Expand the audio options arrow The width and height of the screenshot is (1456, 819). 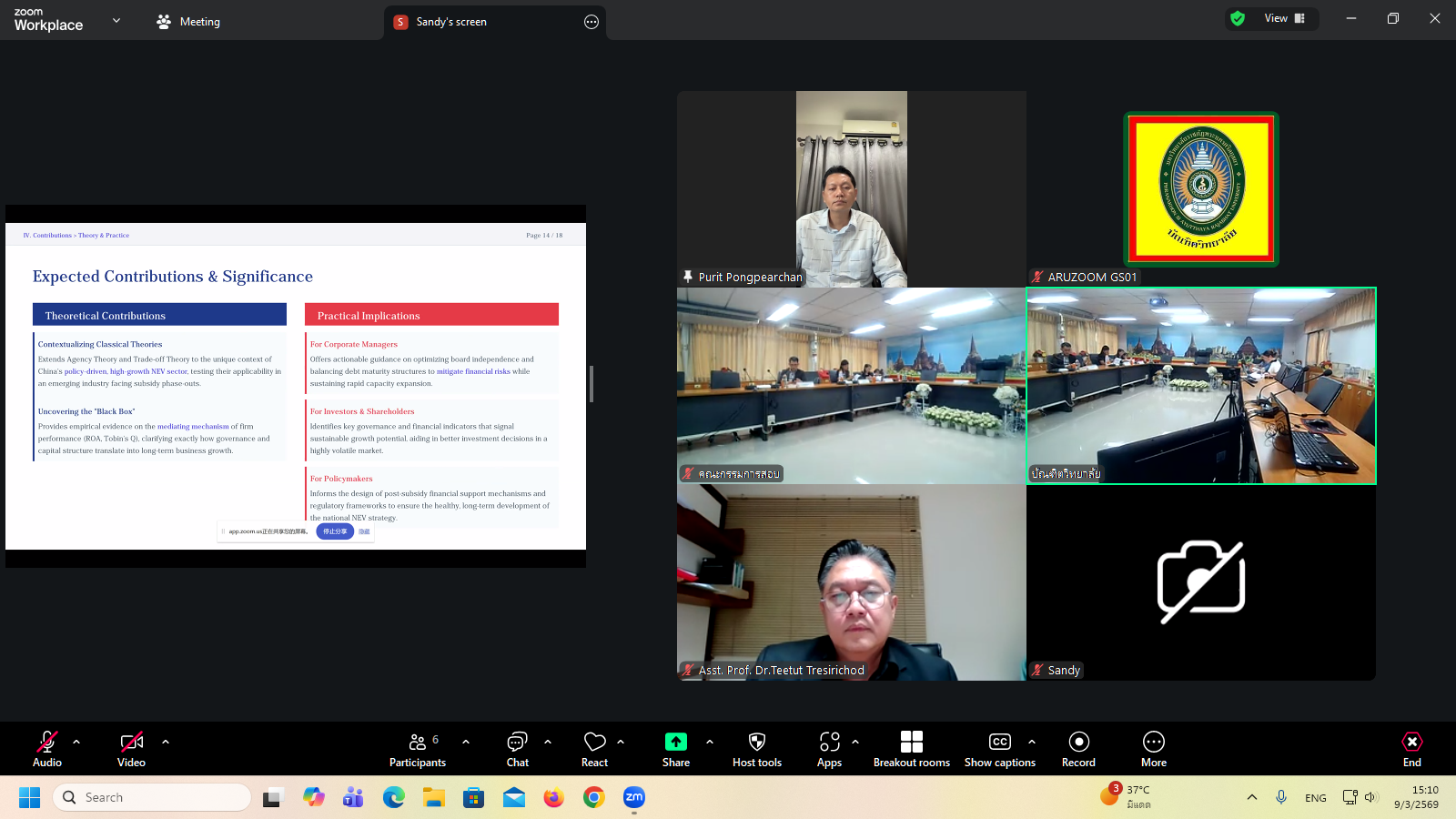pos(76,742)
